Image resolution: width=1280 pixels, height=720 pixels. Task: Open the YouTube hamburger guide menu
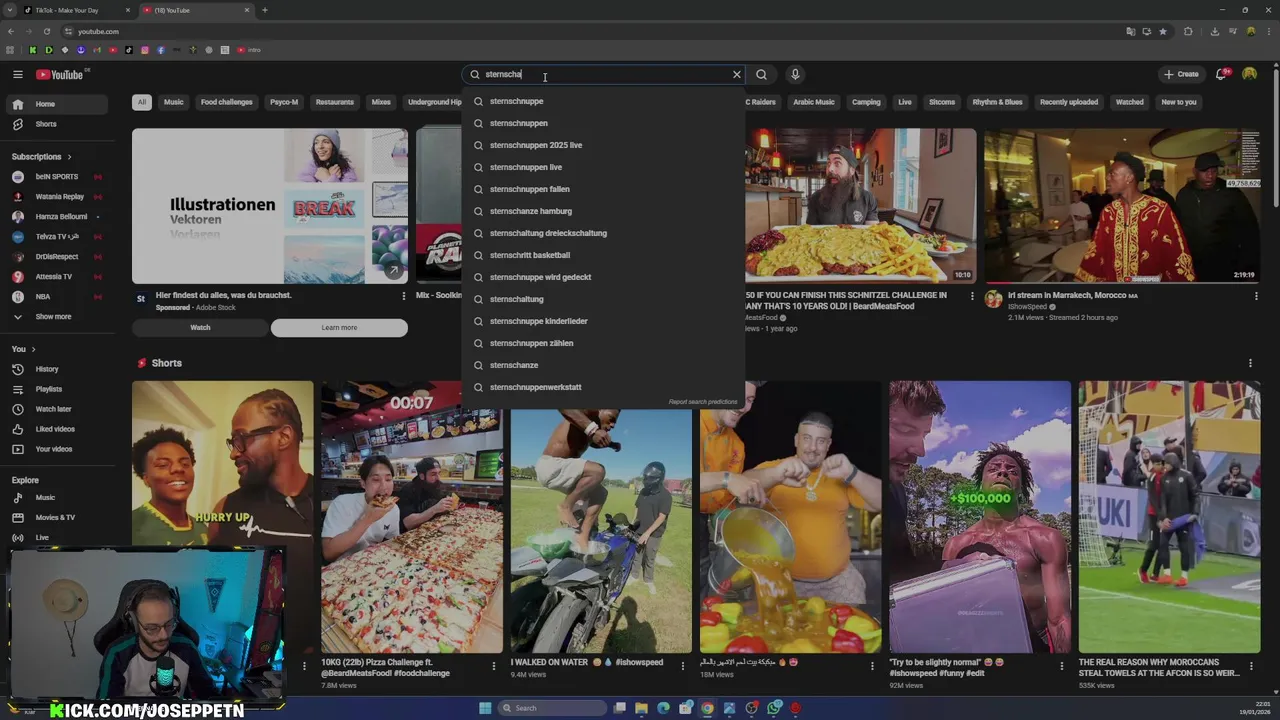click(17, 74)
